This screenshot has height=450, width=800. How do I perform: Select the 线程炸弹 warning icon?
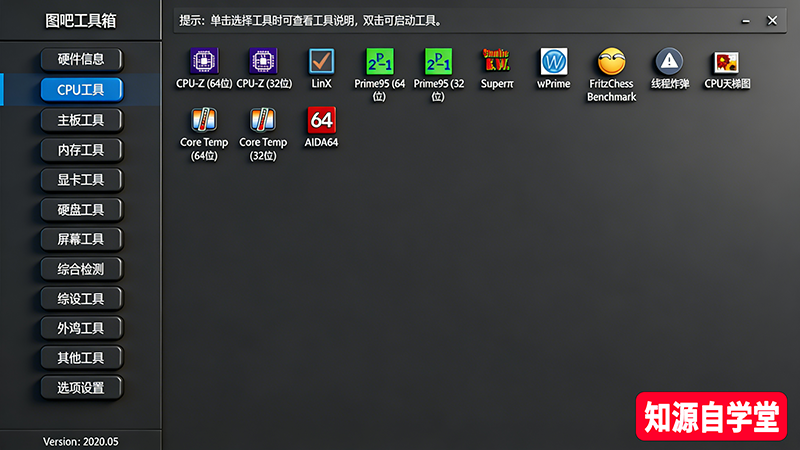(669, 61)
